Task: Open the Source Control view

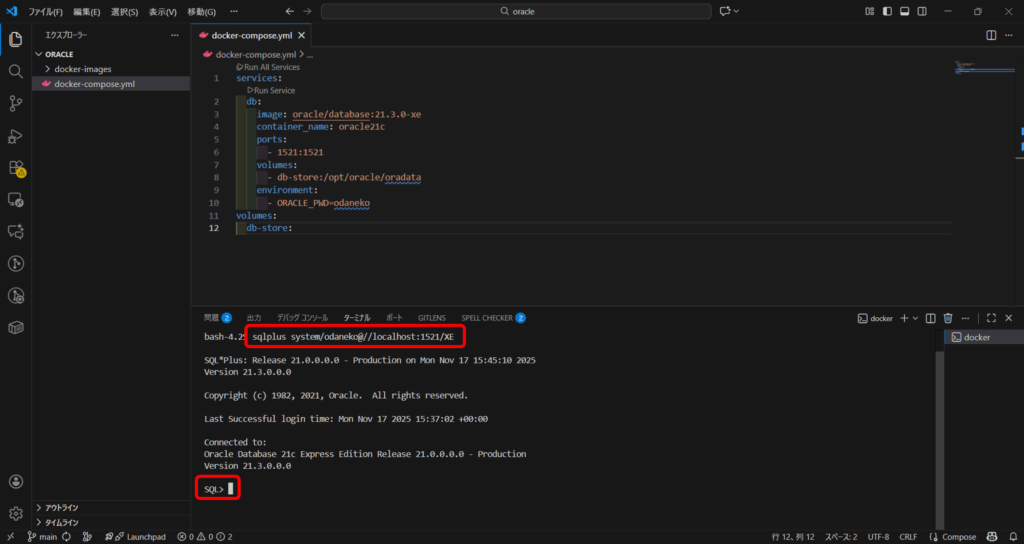Action: click(15, 104)
